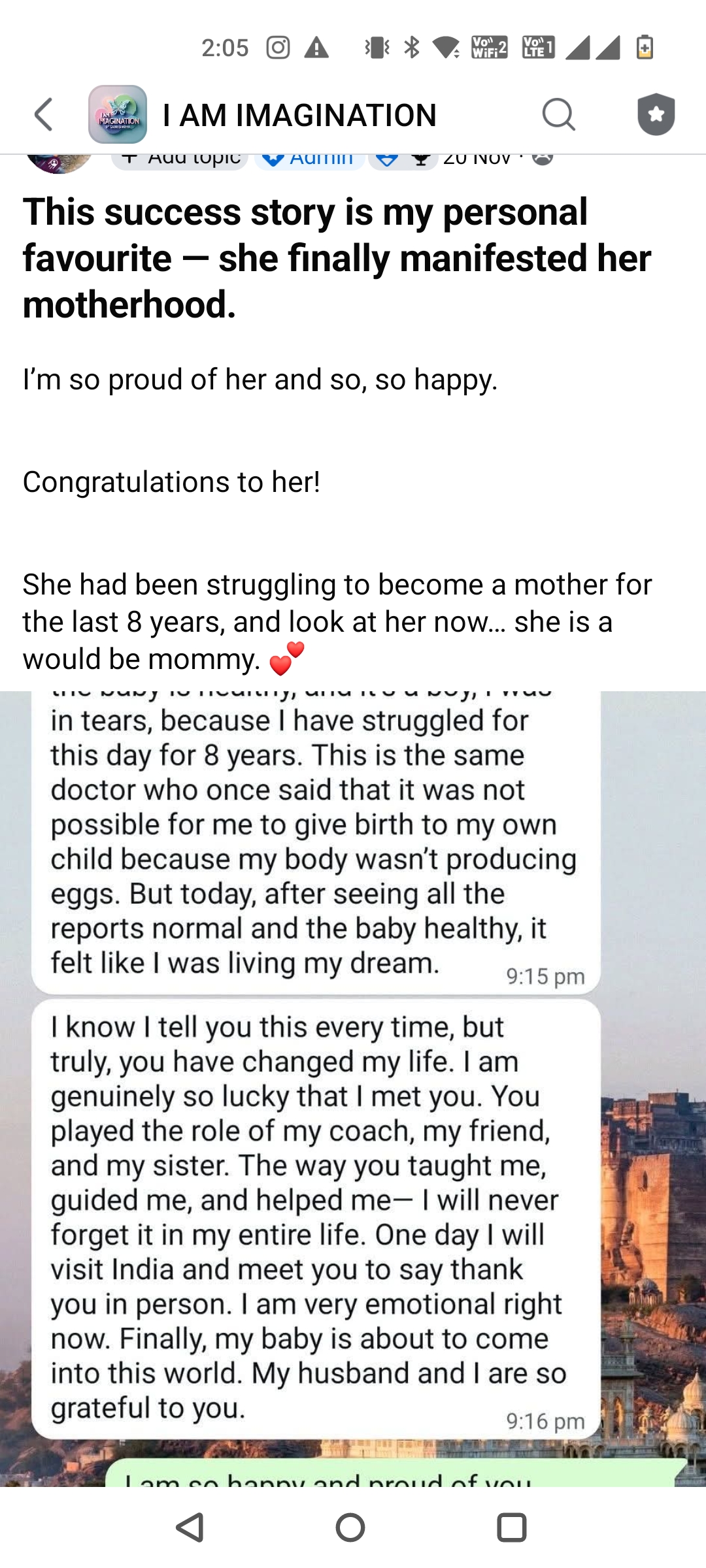Tap the battery icon in status bar
The height and width of the screenshot is (1568, 706).
pyautogui.click(x=645, y=48)
